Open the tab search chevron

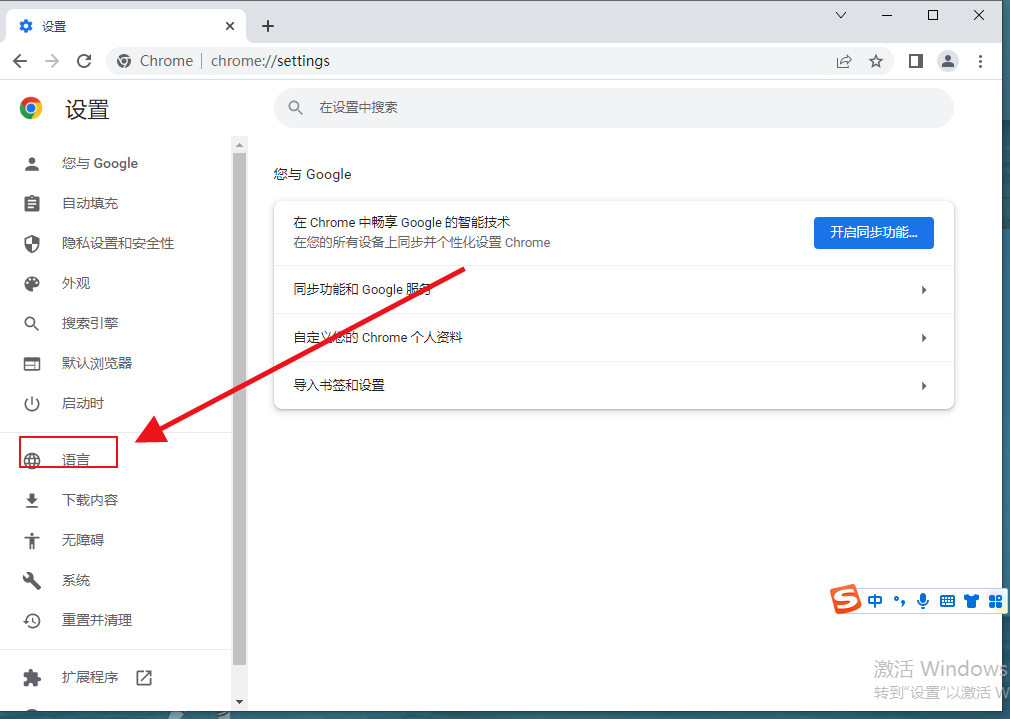click(841, 15)
